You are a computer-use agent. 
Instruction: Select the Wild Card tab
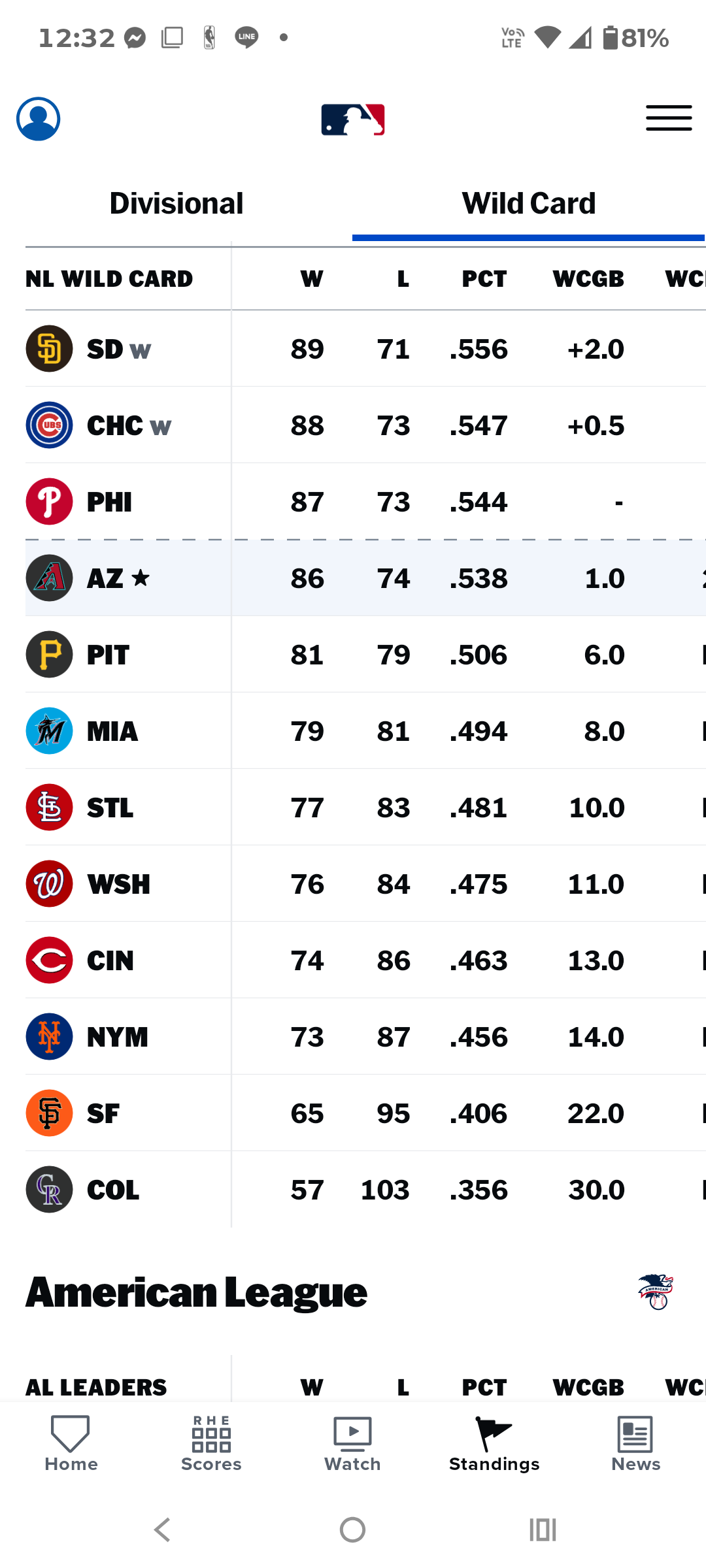coord(529,203)
